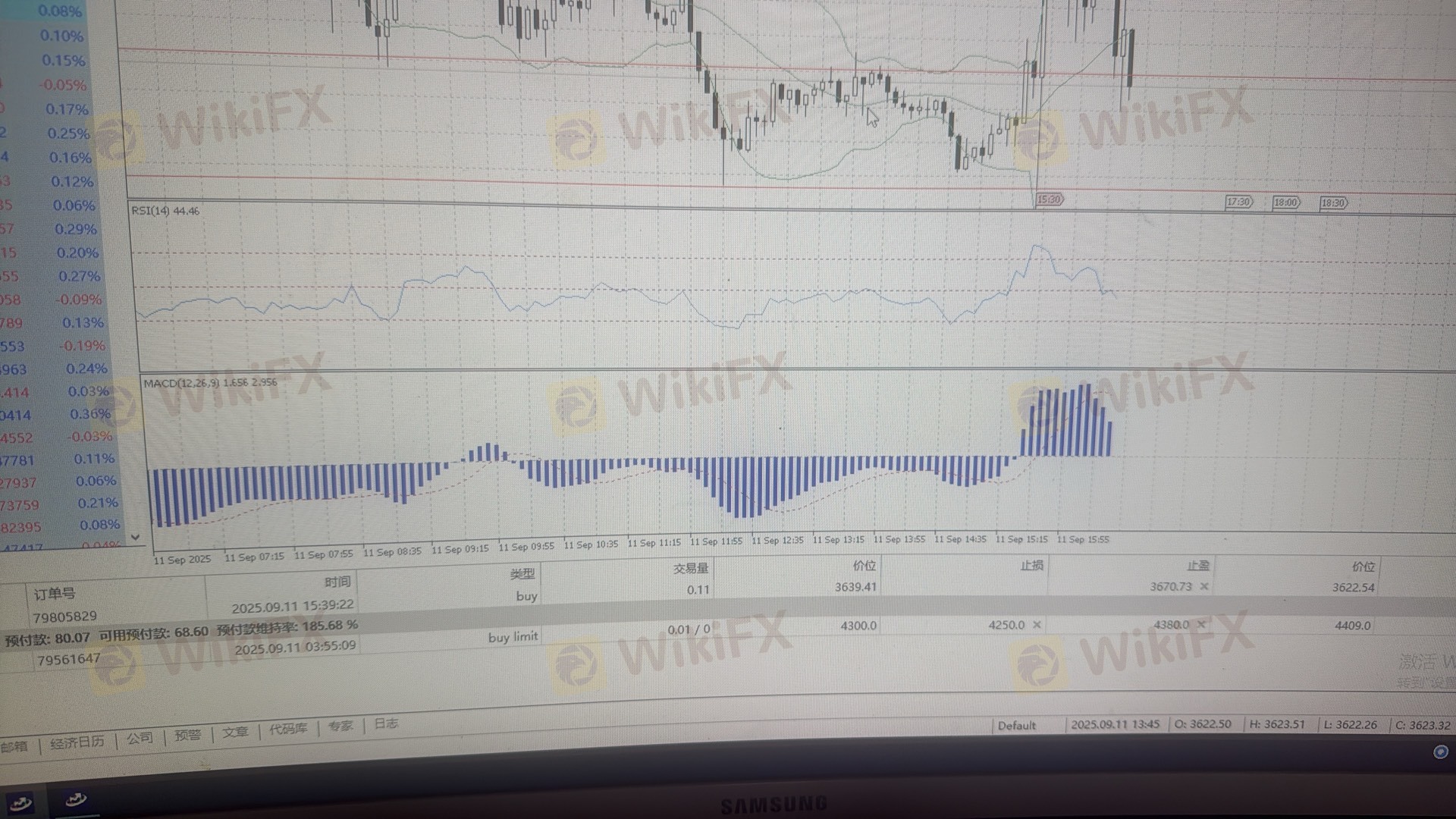Sort orders by 时间 column header
This screenshot has width=1456, height=819.
337,582
